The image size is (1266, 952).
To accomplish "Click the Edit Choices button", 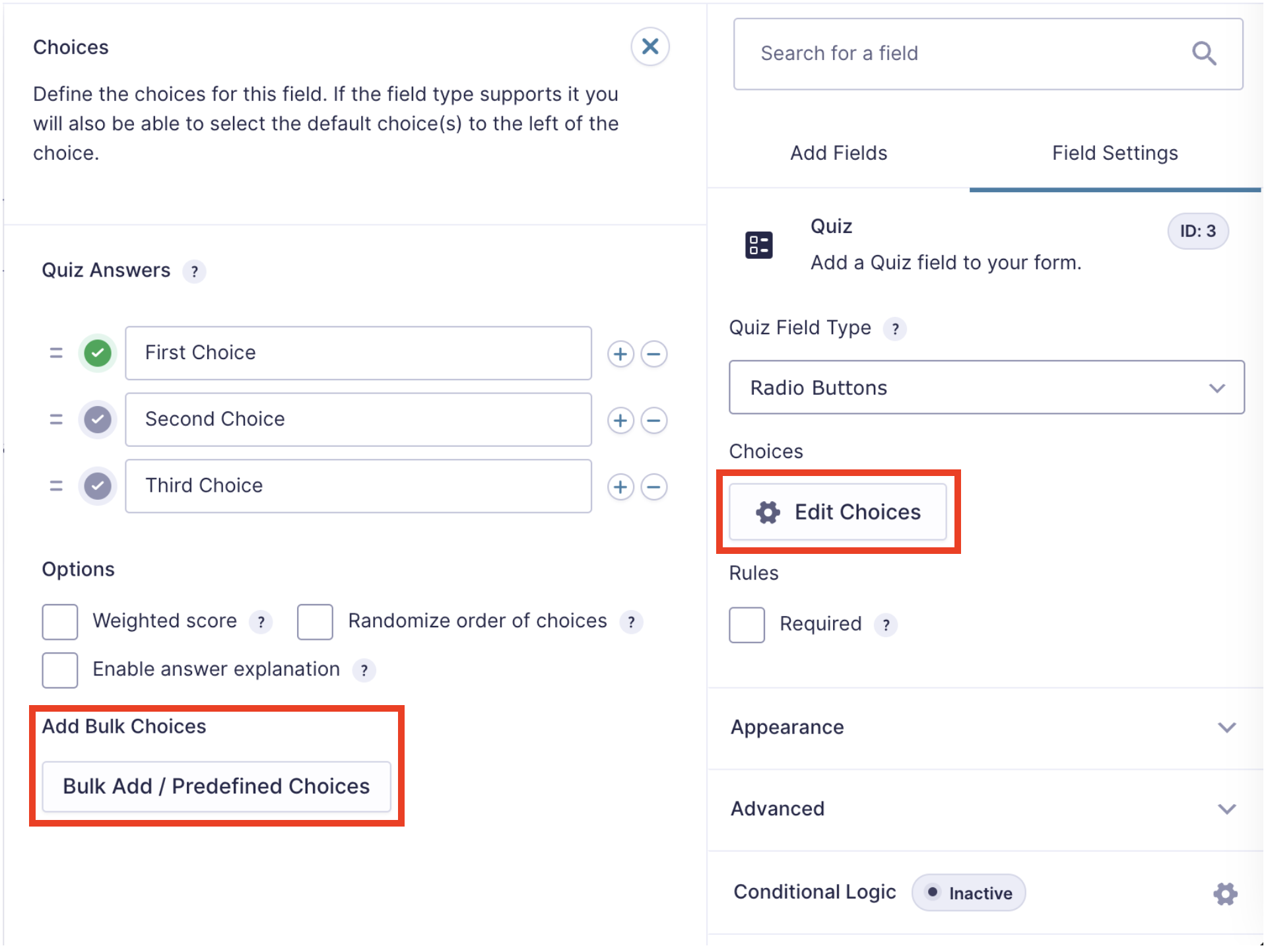I will click(838, 512).
